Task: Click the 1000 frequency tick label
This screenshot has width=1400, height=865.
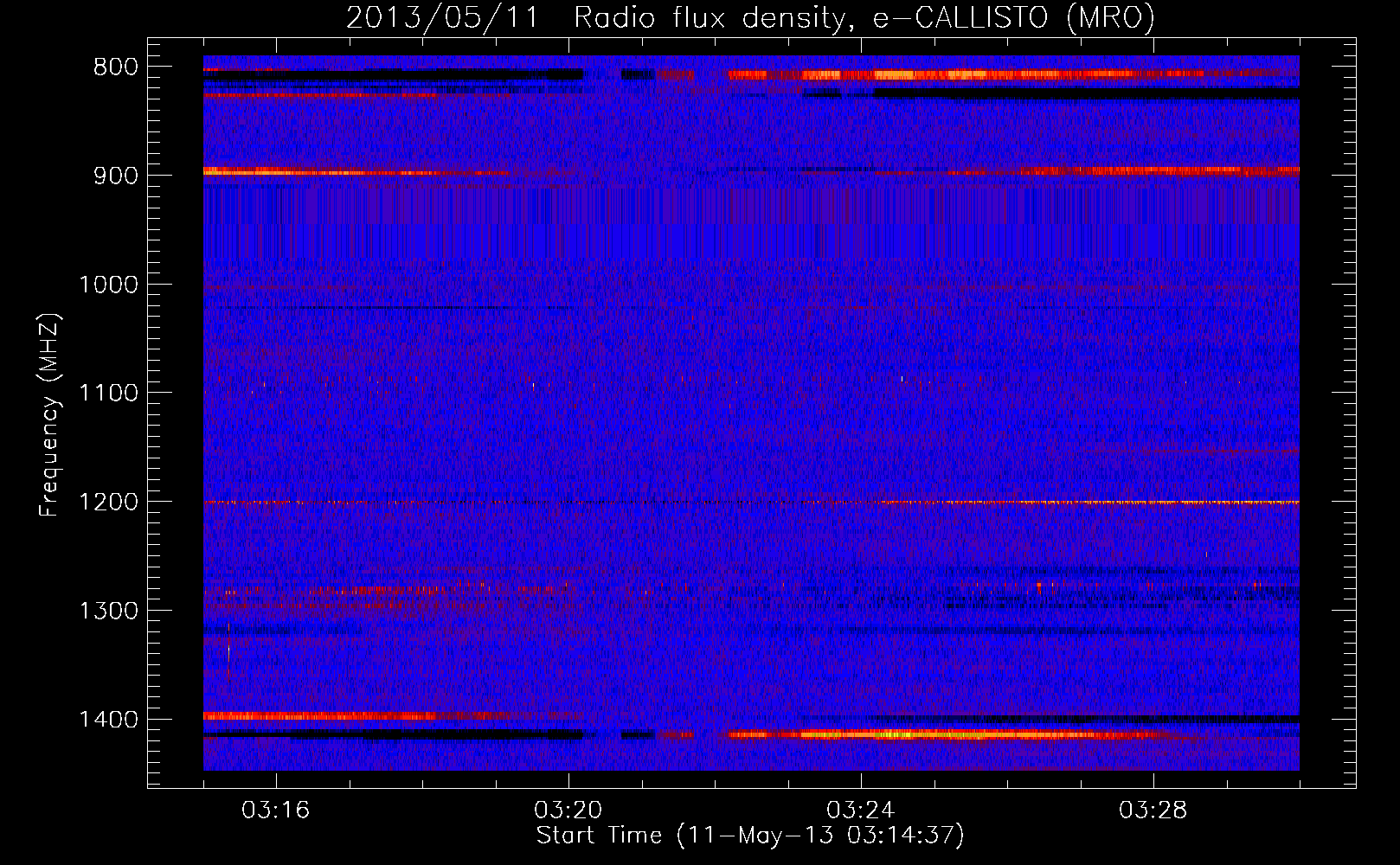Action: [108, 285]
